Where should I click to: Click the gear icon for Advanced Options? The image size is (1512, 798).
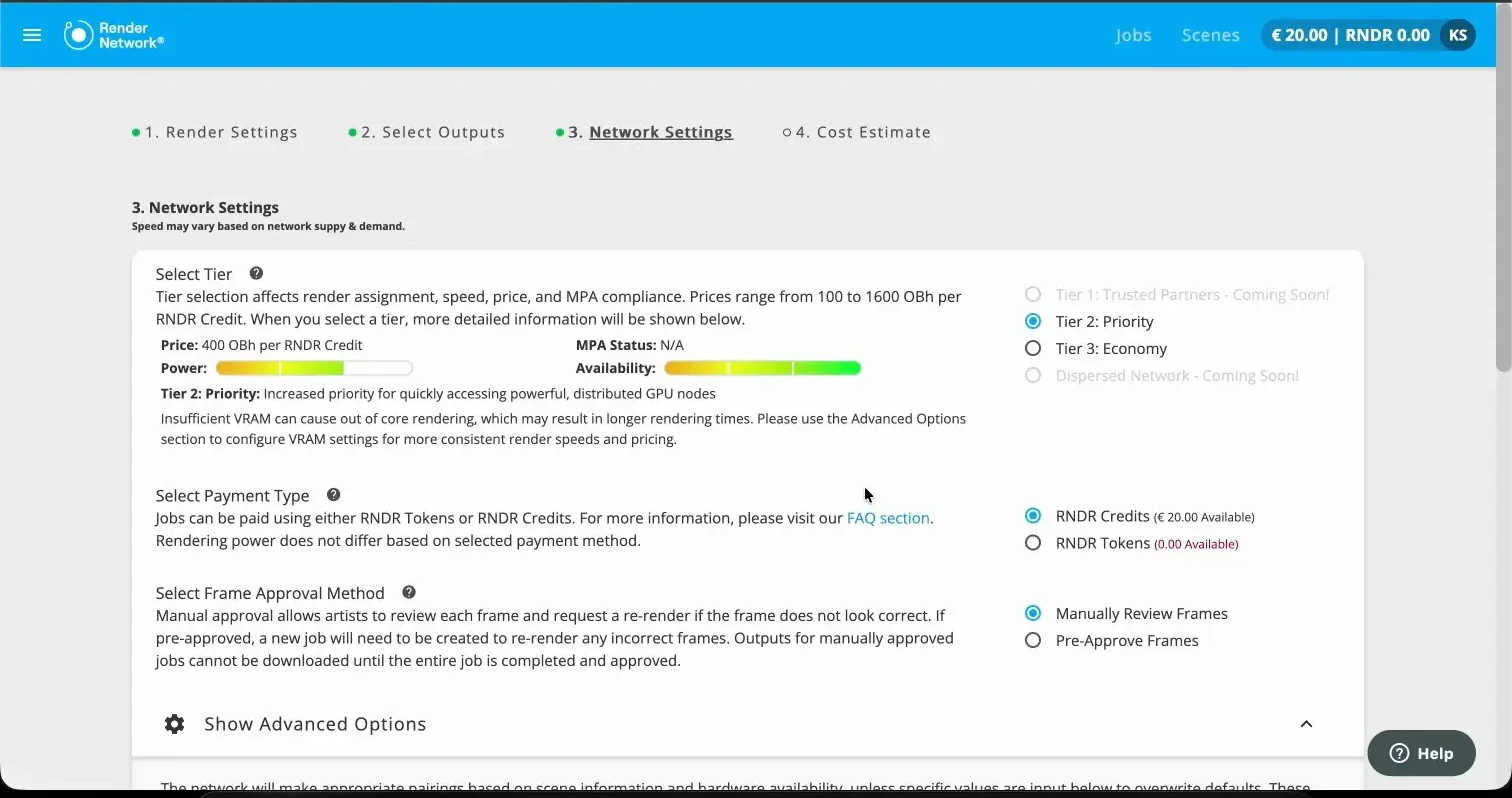pyautogui.click(x=175, y=724)
